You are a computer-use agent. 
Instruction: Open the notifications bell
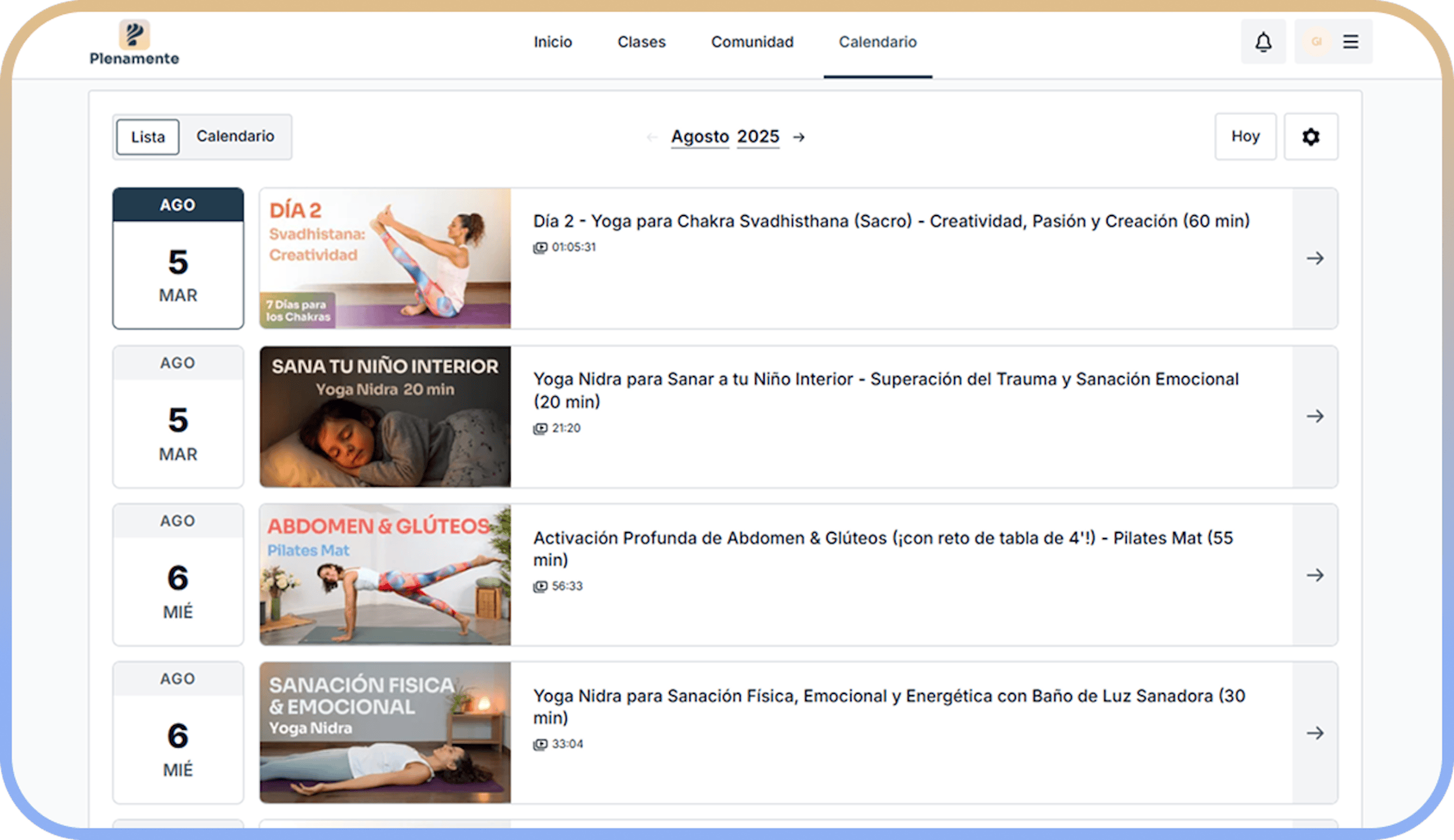point(1263,42)
